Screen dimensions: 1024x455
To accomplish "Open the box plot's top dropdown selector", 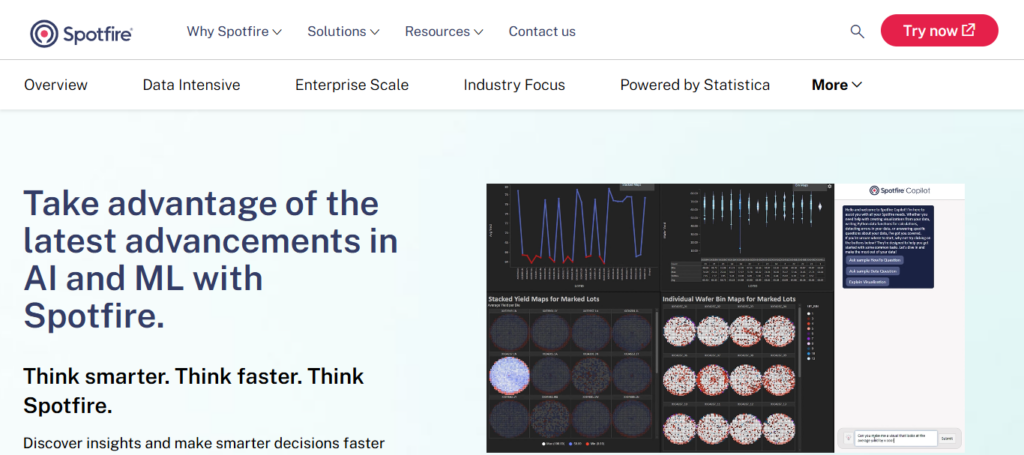I will (810, 187).
